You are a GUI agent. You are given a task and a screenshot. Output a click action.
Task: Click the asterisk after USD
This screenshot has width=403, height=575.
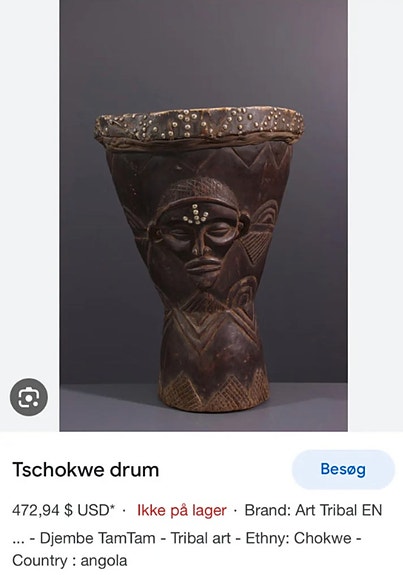pyautogui.click(x=112, y=507)
